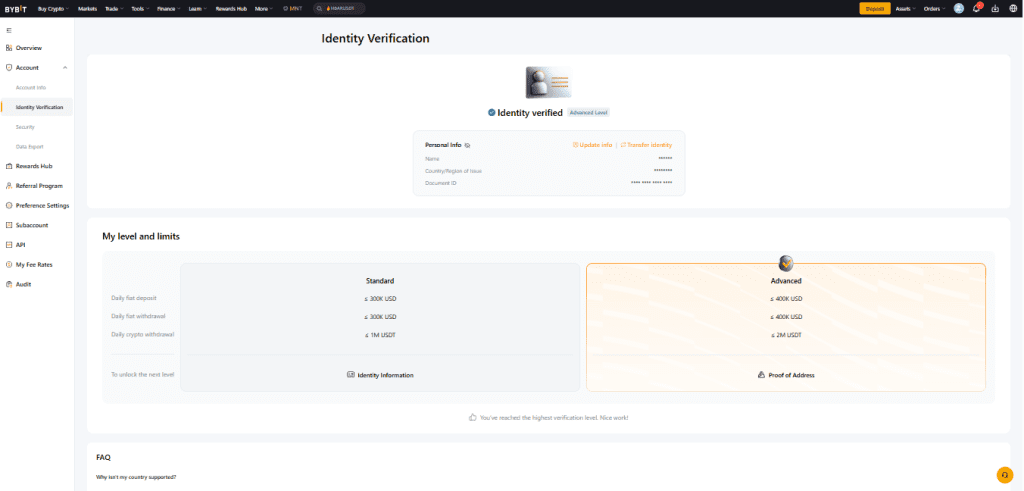Click the My Fee Rates icon
1024x491 pixels.
coord(8,264)
